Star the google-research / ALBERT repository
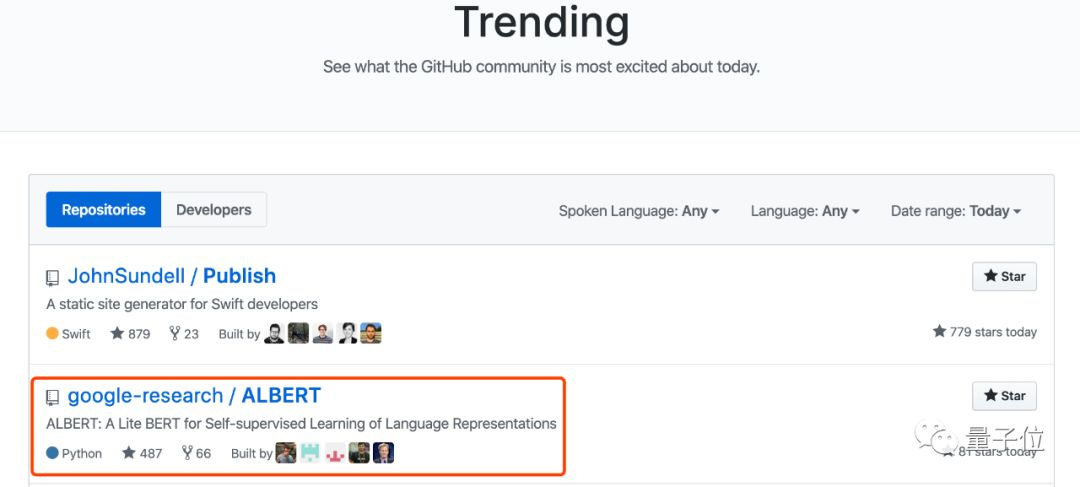 tap(1004, 395)
